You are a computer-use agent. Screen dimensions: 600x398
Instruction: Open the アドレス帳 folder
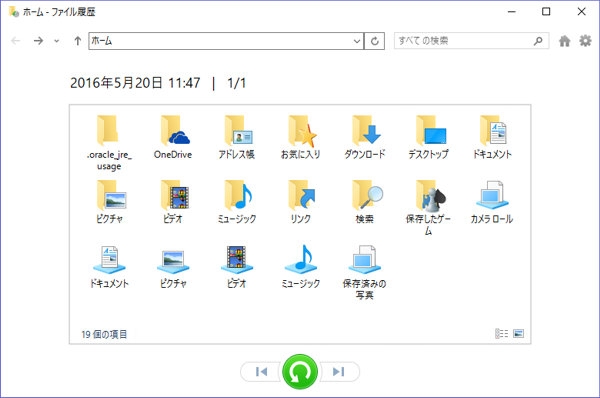pyautogui.click(x=236, y=137)
